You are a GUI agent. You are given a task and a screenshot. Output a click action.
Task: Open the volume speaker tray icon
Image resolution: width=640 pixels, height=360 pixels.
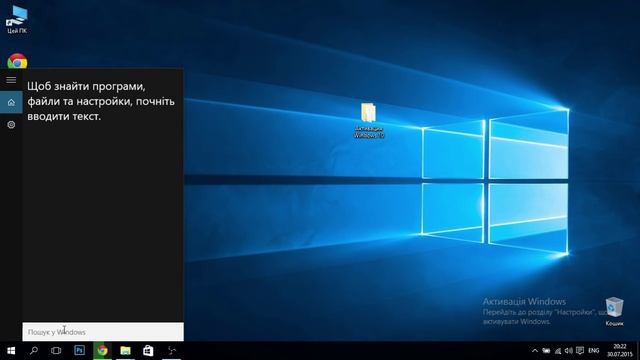click(569, 351)
